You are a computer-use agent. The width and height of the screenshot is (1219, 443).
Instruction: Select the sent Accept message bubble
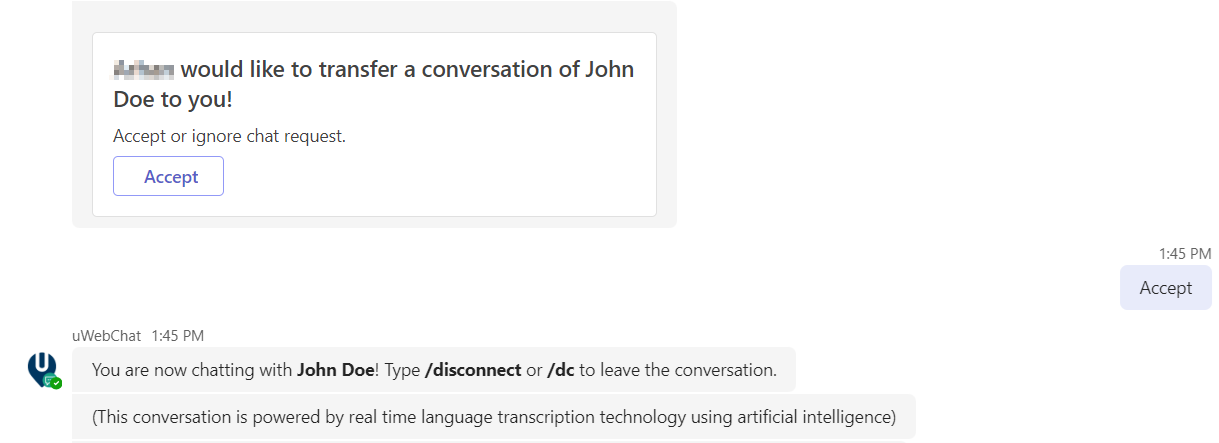tap(1165, 288)
